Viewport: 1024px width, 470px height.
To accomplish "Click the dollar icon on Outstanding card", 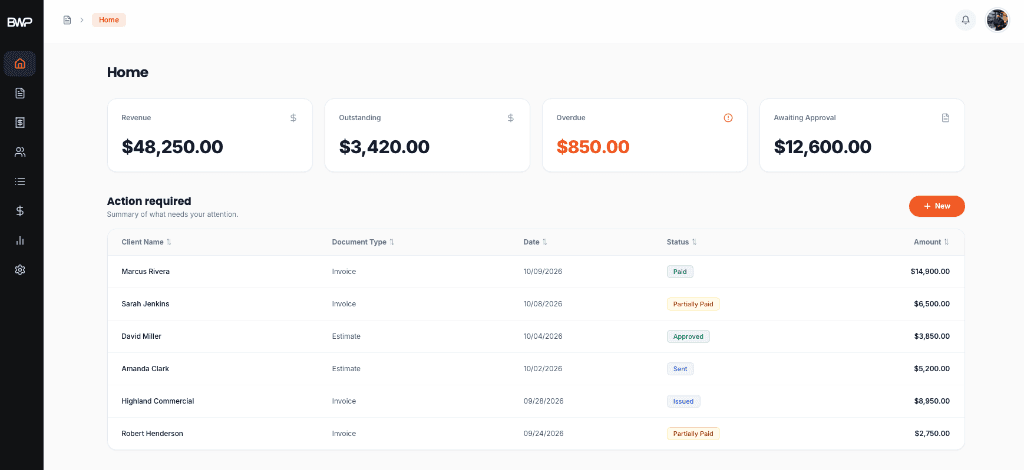I will point(511,118).
